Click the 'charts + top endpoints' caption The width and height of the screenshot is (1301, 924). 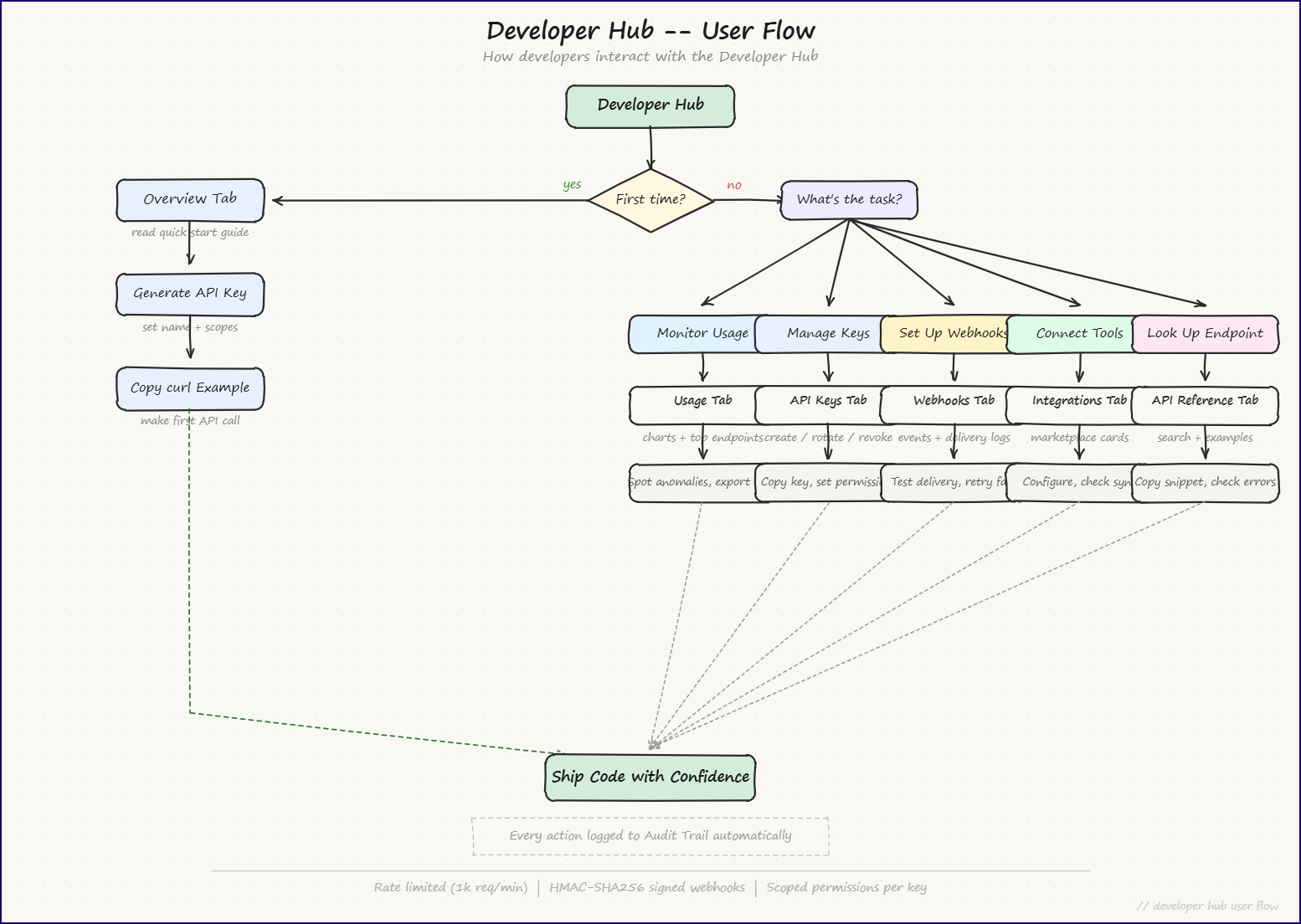702,438
